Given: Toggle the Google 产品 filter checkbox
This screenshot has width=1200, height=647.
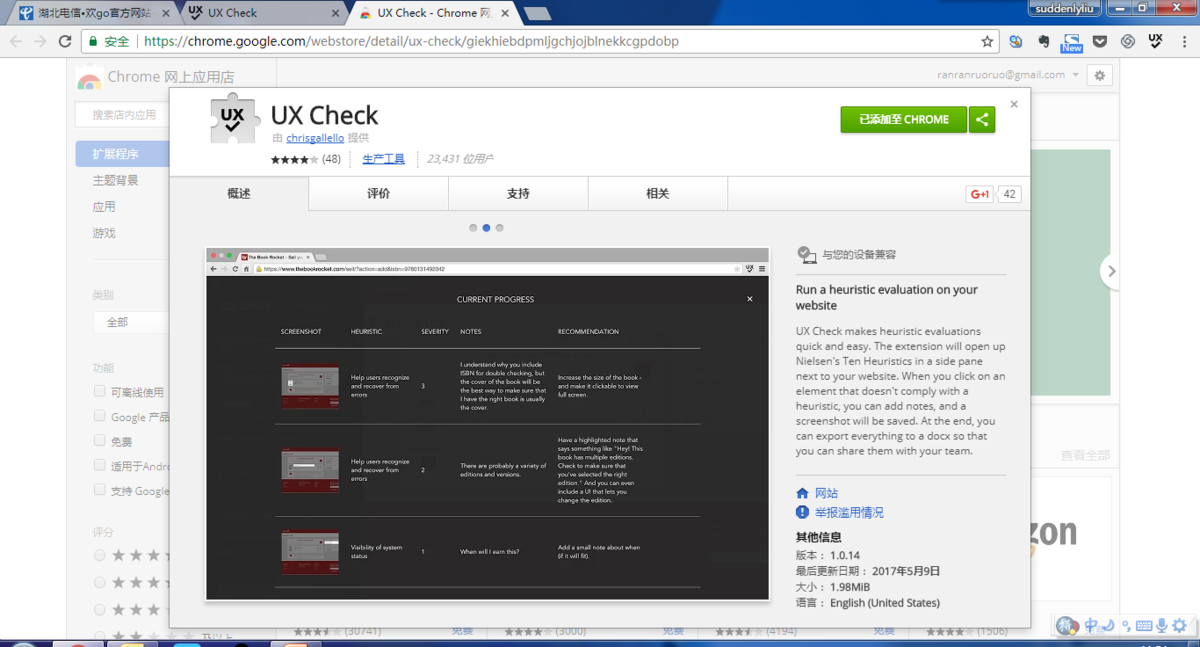Looking at the screenshot, I should coord(99,416).
